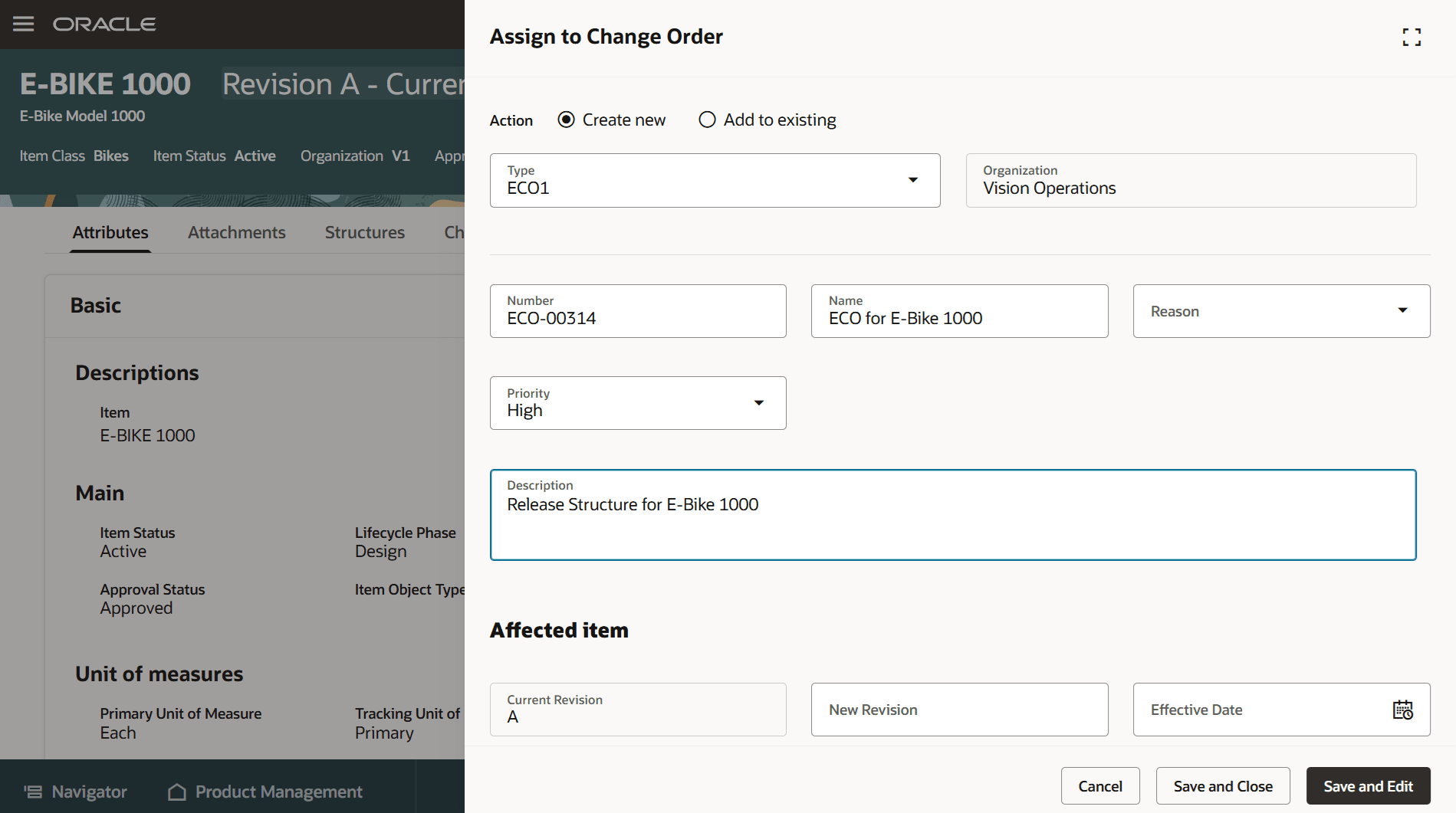Click the Cancel button
The width and height of the screenshot is (1456, 813).
tap(1100, 786)
